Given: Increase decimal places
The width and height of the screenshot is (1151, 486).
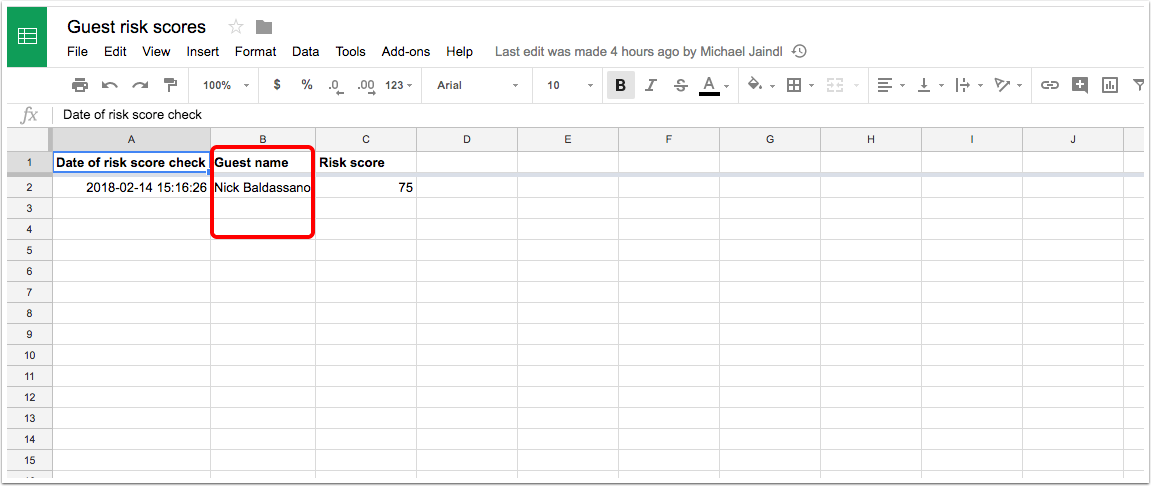Looking at the screenshot, I should 366,86.
